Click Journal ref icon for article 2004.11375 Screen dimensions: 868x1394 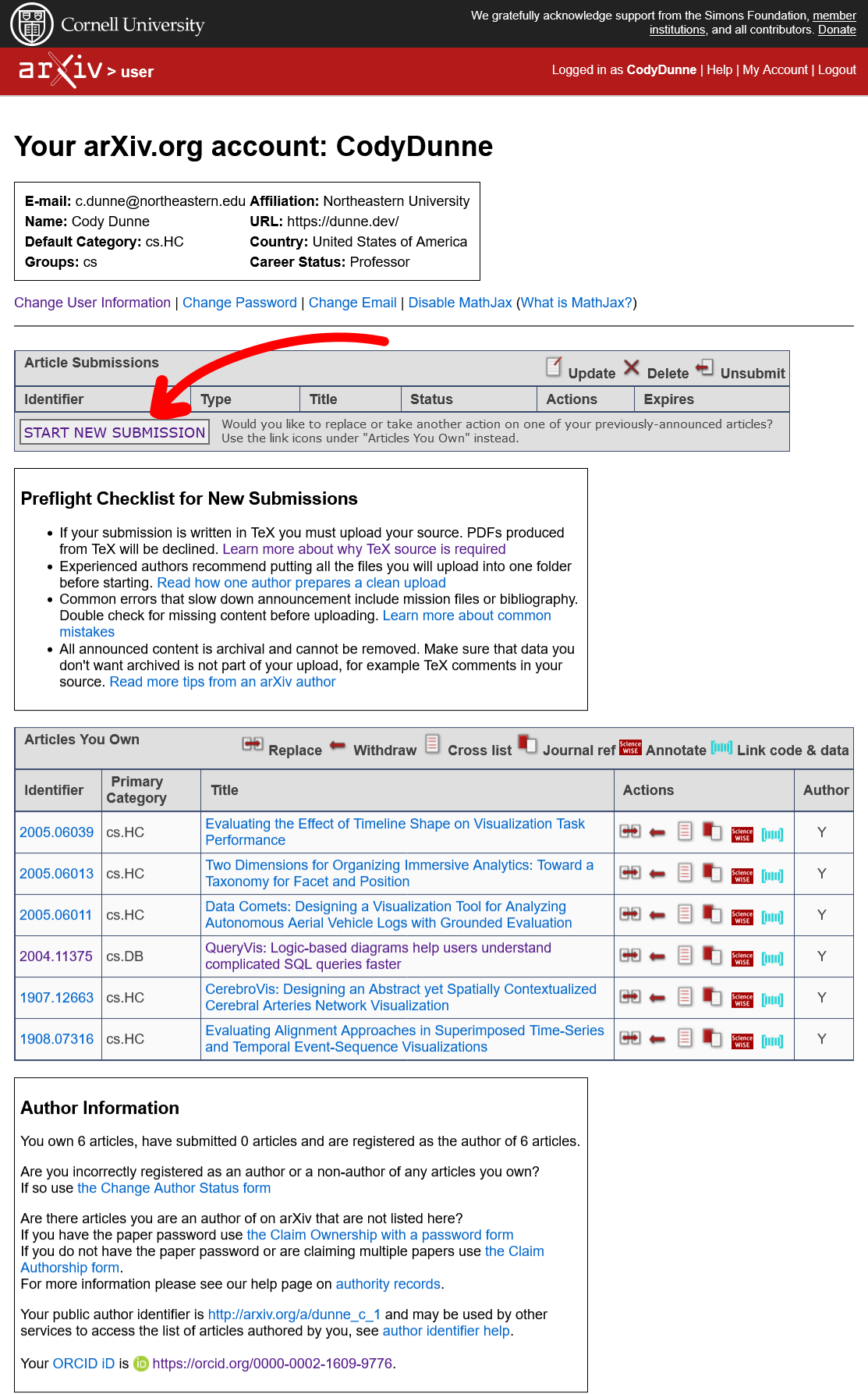(x=712, y=955)
